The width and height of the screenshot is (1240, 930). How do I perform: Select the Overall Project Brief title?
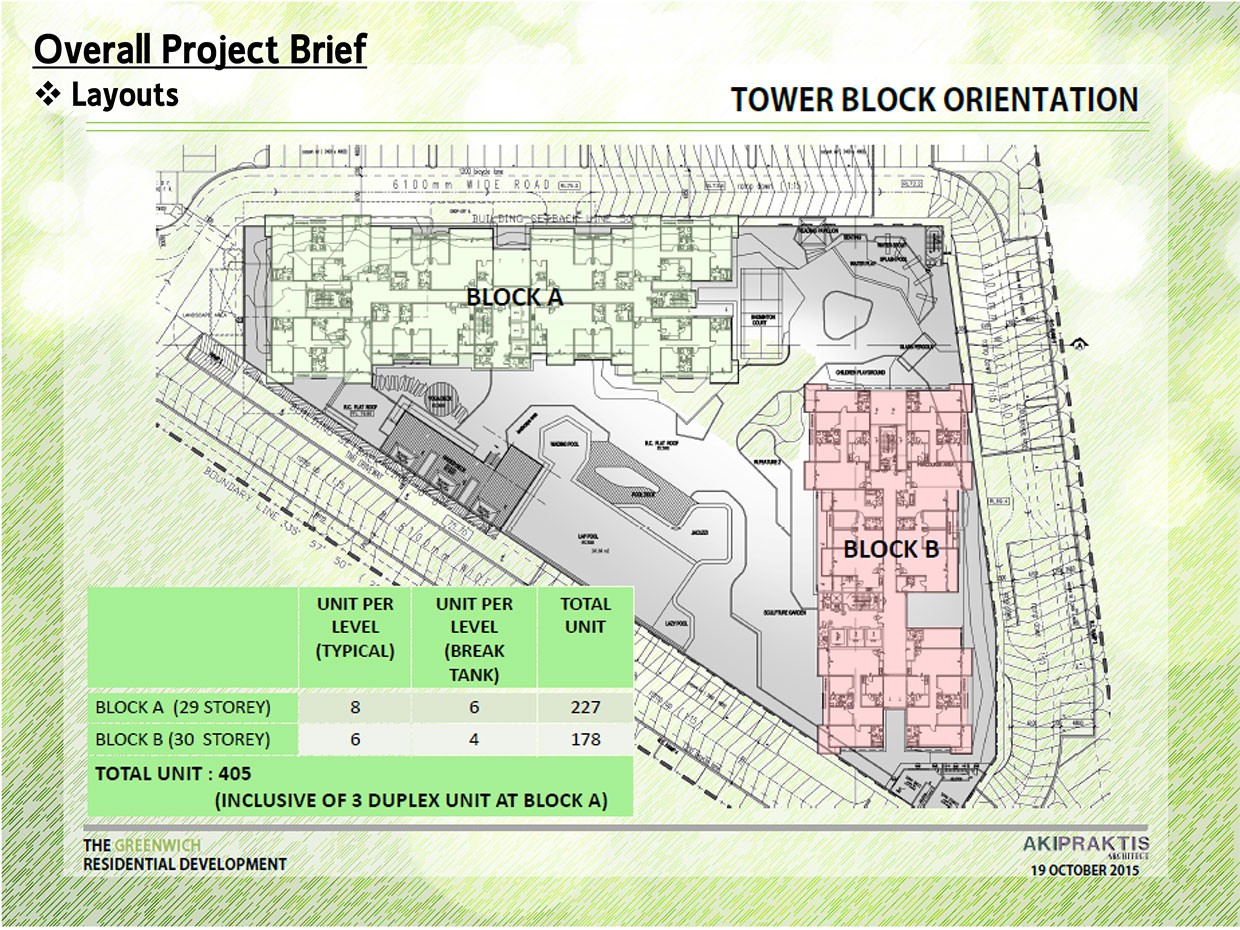coord(200,48)
